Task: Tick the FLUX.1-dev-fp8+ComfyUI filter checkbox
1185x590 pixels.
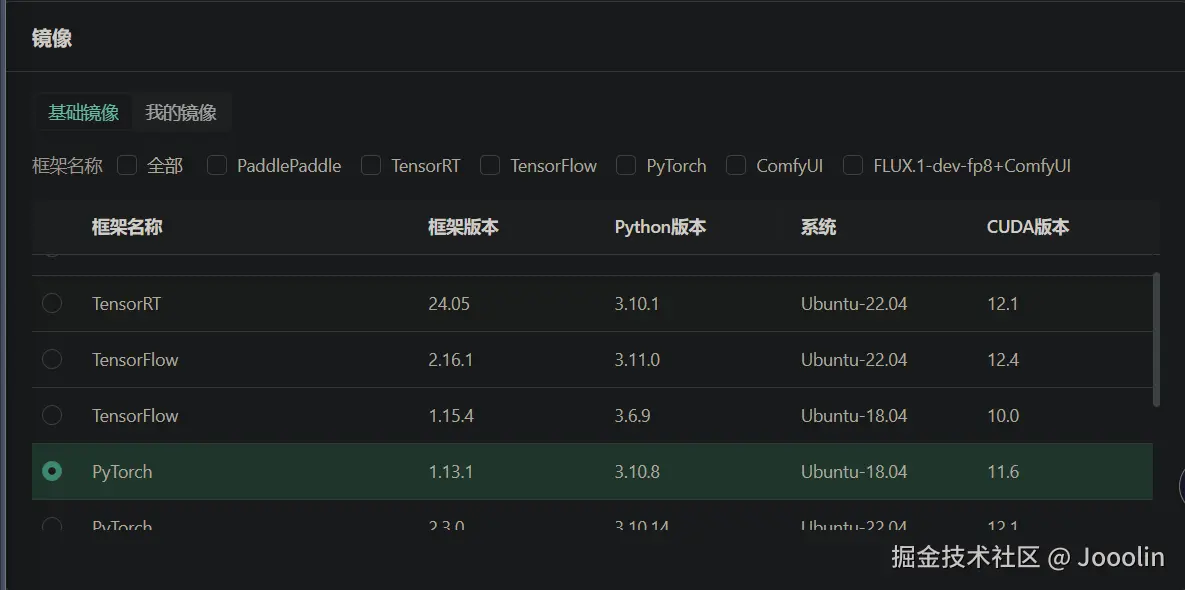Action: pos(853,166)
